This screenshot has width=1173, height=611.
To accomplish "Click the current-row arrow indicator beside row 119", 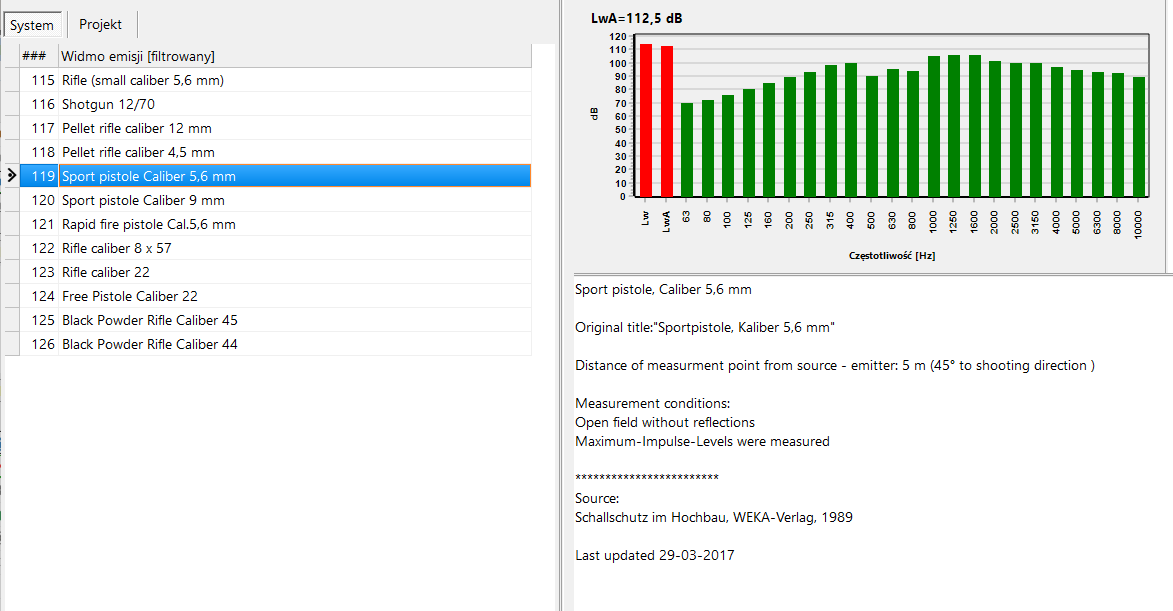I will [x=11, y=176].
